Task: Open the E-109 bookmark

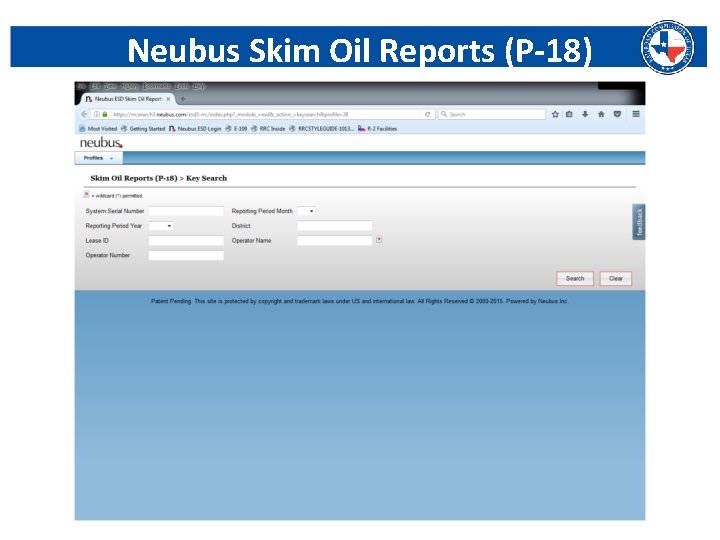Action: tap(236, 129)
